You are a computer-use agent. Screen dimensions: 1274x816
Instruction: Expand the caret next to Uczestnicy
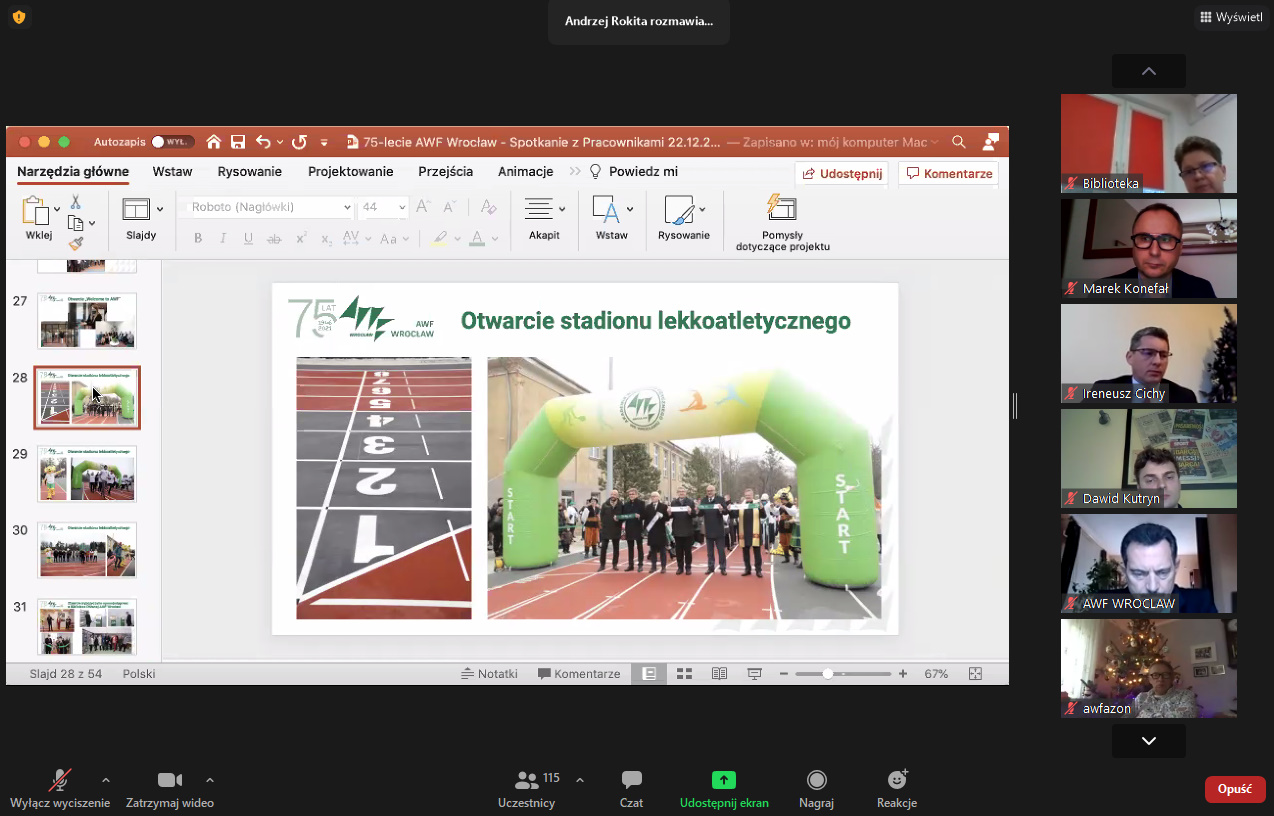click(580, 780)
